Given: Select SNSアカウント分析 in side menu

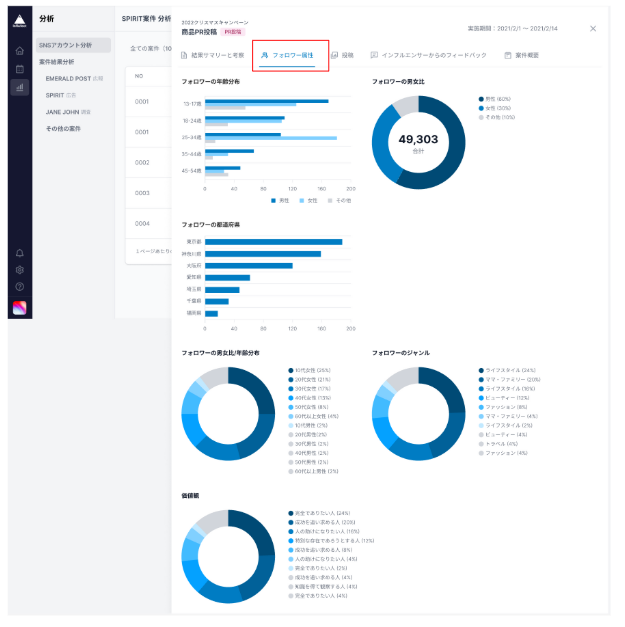Looking at the screenshot, I should [73, 45].
